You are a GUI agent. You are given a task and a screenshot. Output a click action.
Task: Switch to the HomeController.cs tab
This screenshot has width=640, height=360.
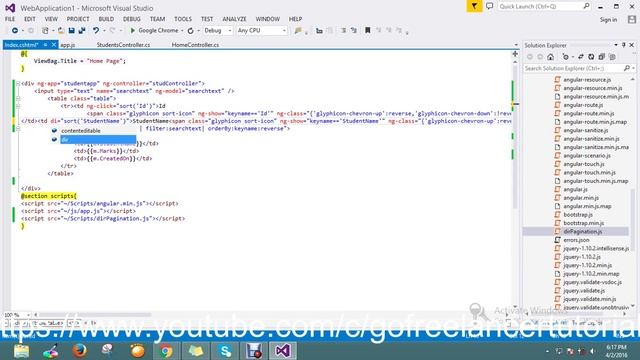(x=195, y=45)
